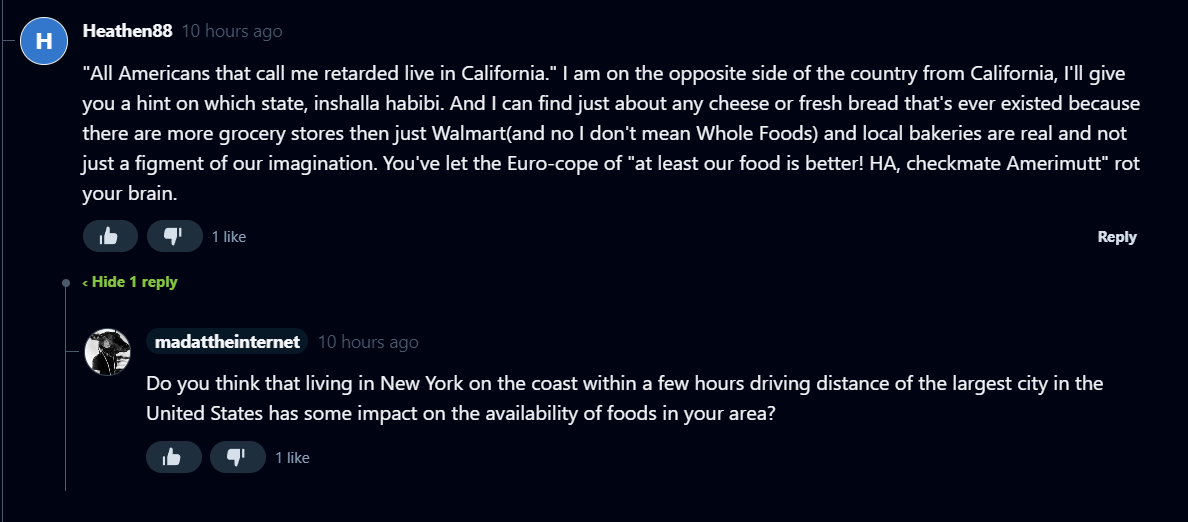Like Heathen88's comment with thumbs up
The height and width of the screenshot is (522, 1188).
point(110,236)
